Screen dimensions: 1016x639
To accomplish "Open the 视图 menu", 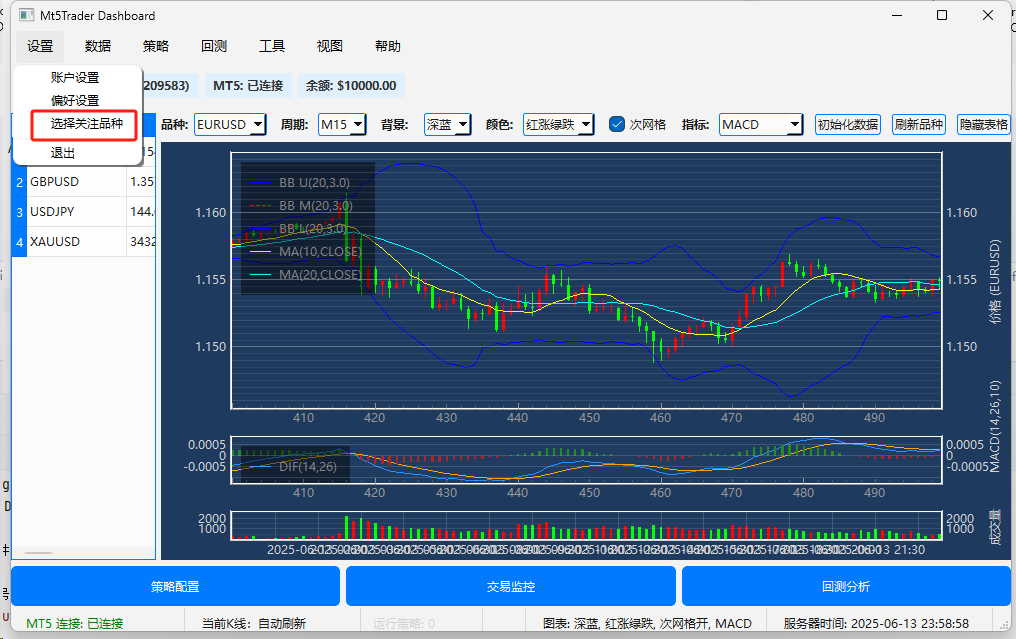I will [x=329, y=46].
